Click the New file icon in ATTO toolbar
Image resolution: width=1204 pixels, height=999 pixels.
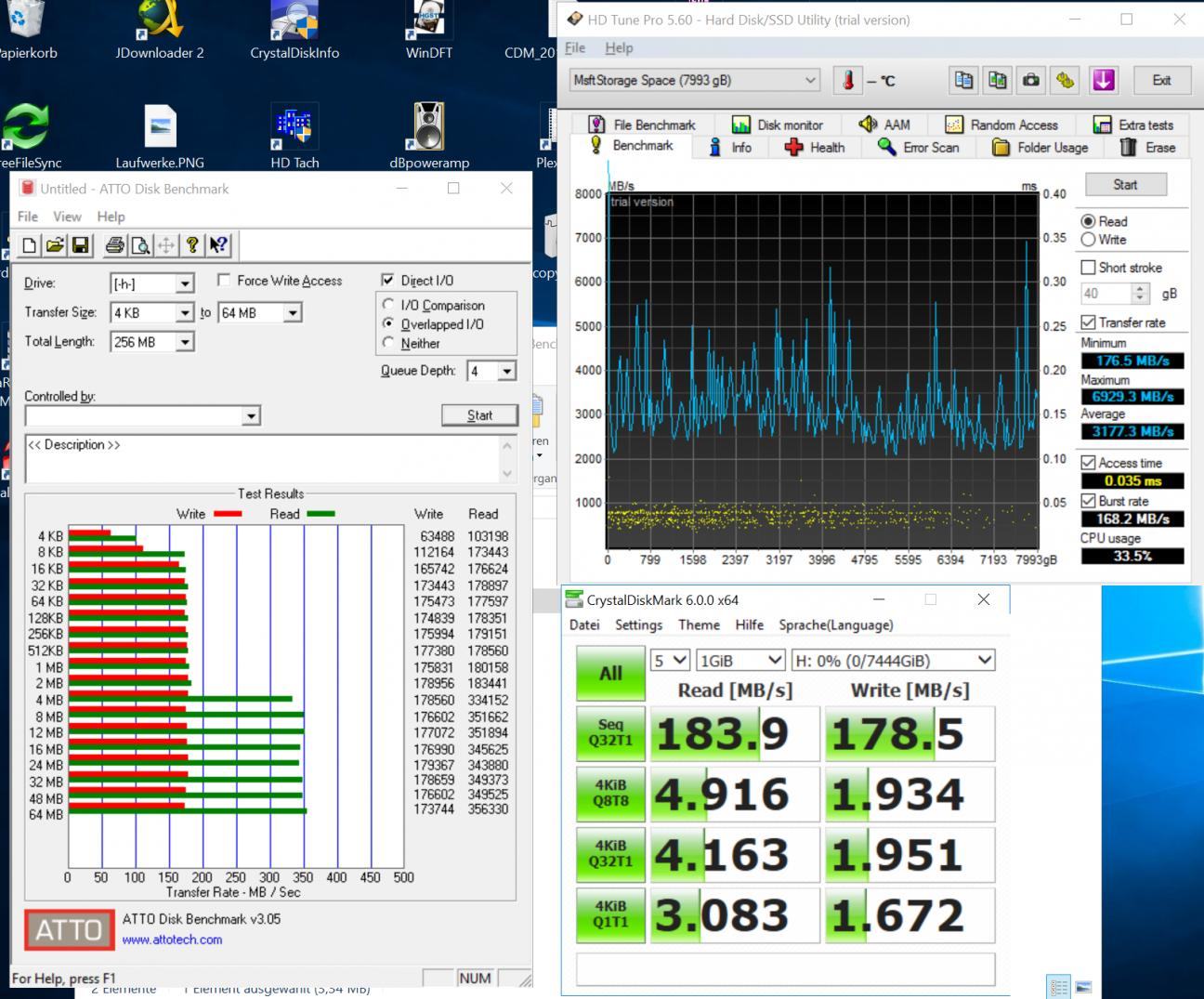[30, 245]
